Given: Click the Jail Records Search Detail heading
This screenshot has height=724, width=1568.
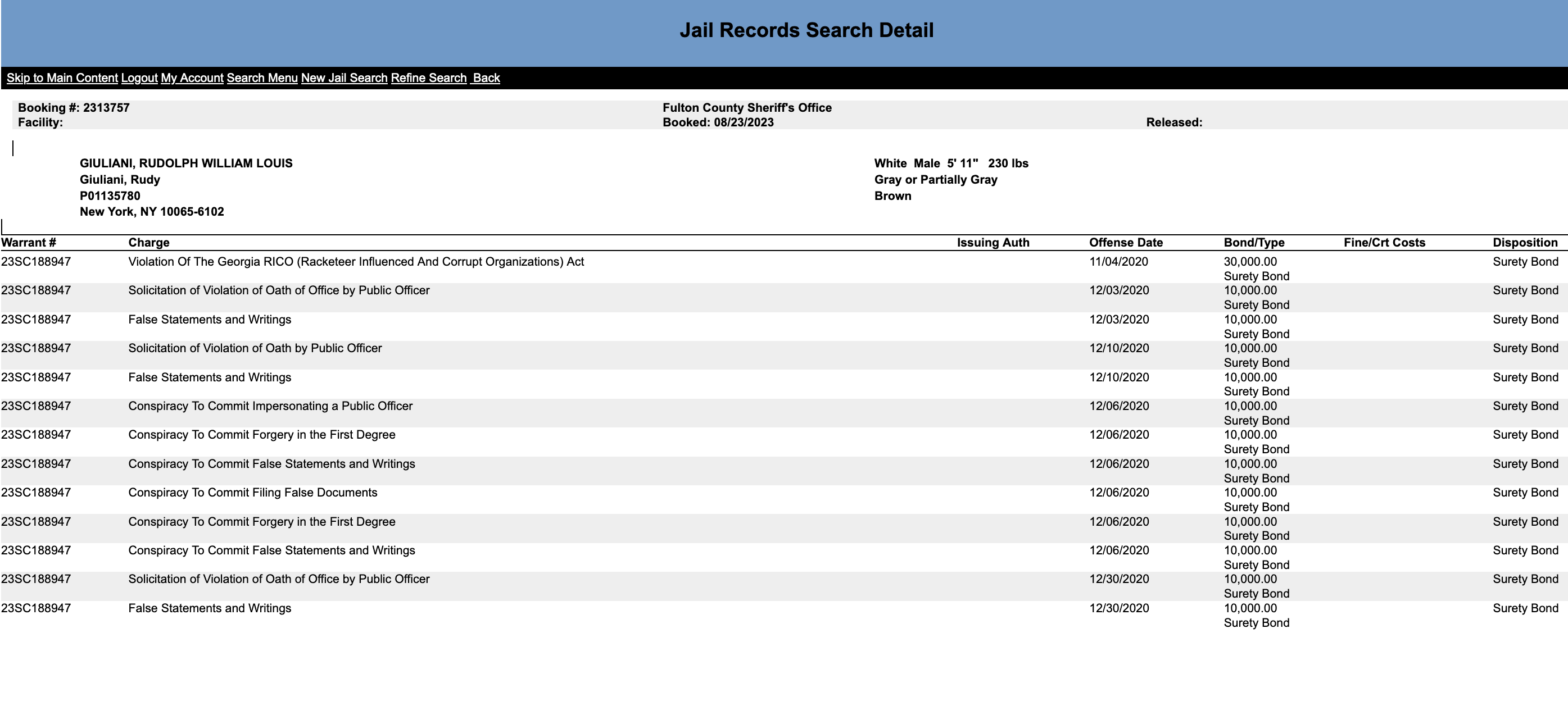Looking at the screenshot, I should coord(806,30).
